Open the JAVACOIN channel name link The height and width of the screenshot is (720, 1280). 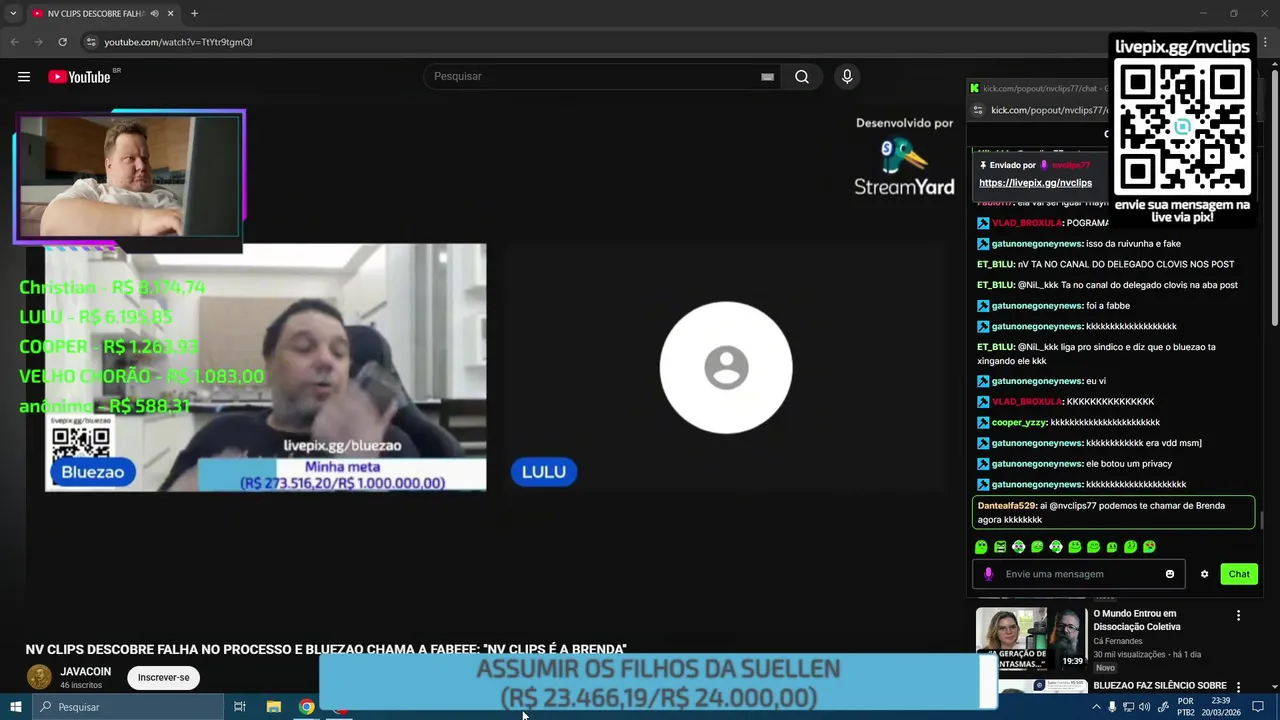click(x=85, y=672)
